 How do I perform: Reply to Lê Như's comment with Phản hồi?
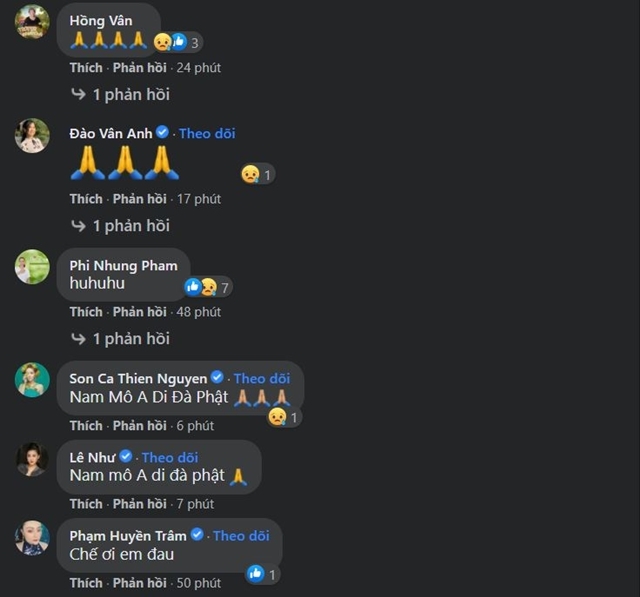140,504
